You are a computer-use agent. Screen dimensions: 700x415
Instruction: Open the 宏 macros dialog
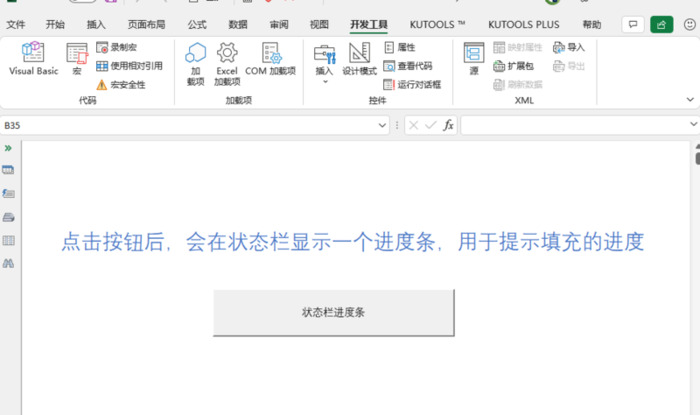tap(77, 58)
